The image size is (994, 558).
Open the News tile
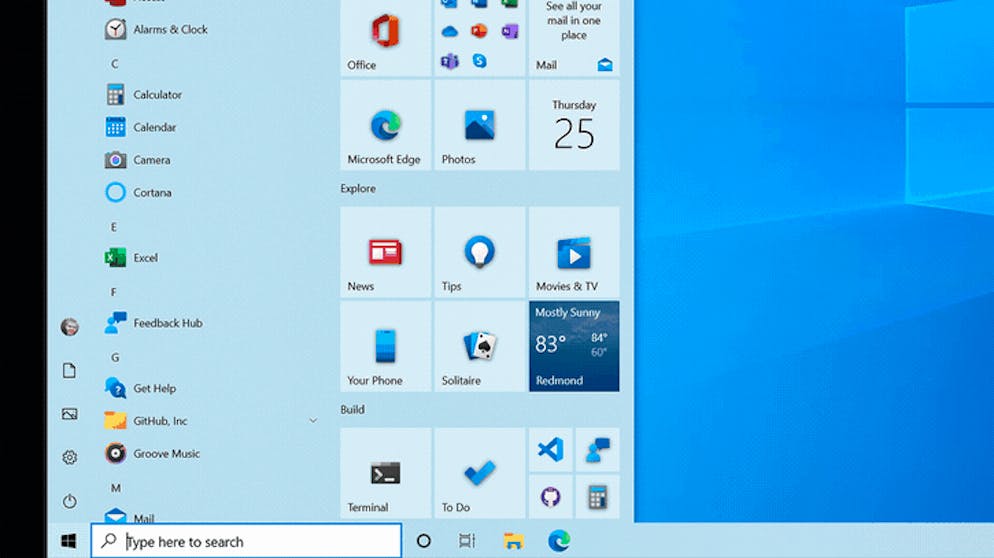pos(385,252)
